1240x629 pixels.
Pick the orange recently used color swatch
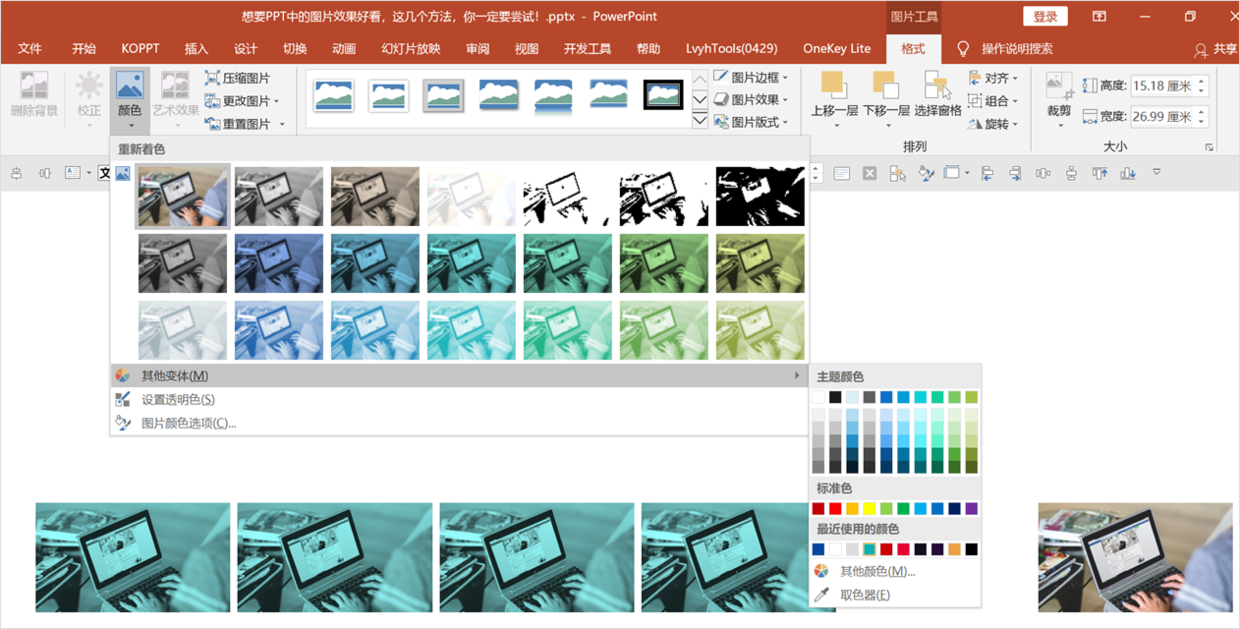(x=954, y=549)
